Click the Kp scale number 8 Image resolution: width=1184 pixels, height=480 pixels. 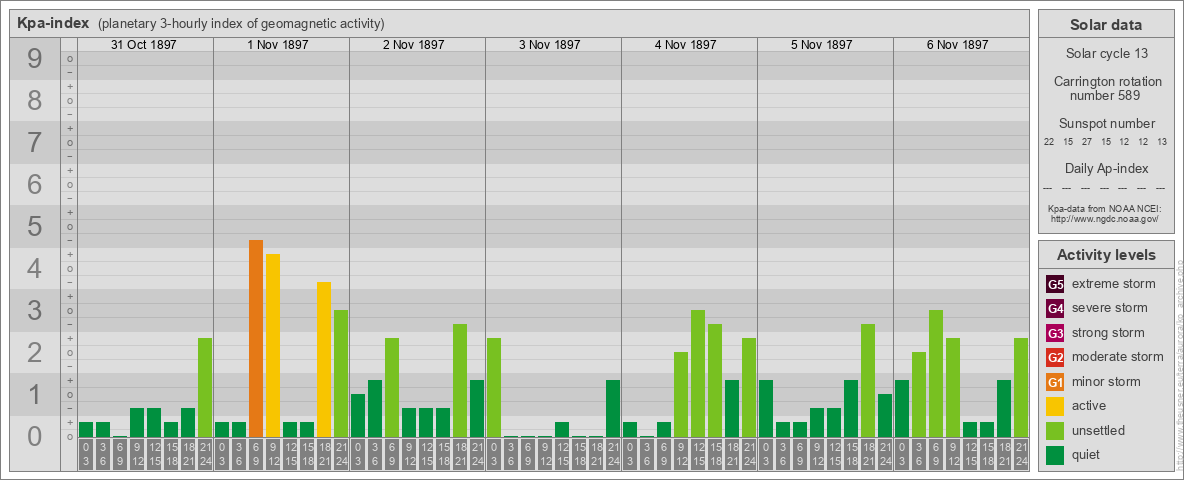(x=34, y=100)
